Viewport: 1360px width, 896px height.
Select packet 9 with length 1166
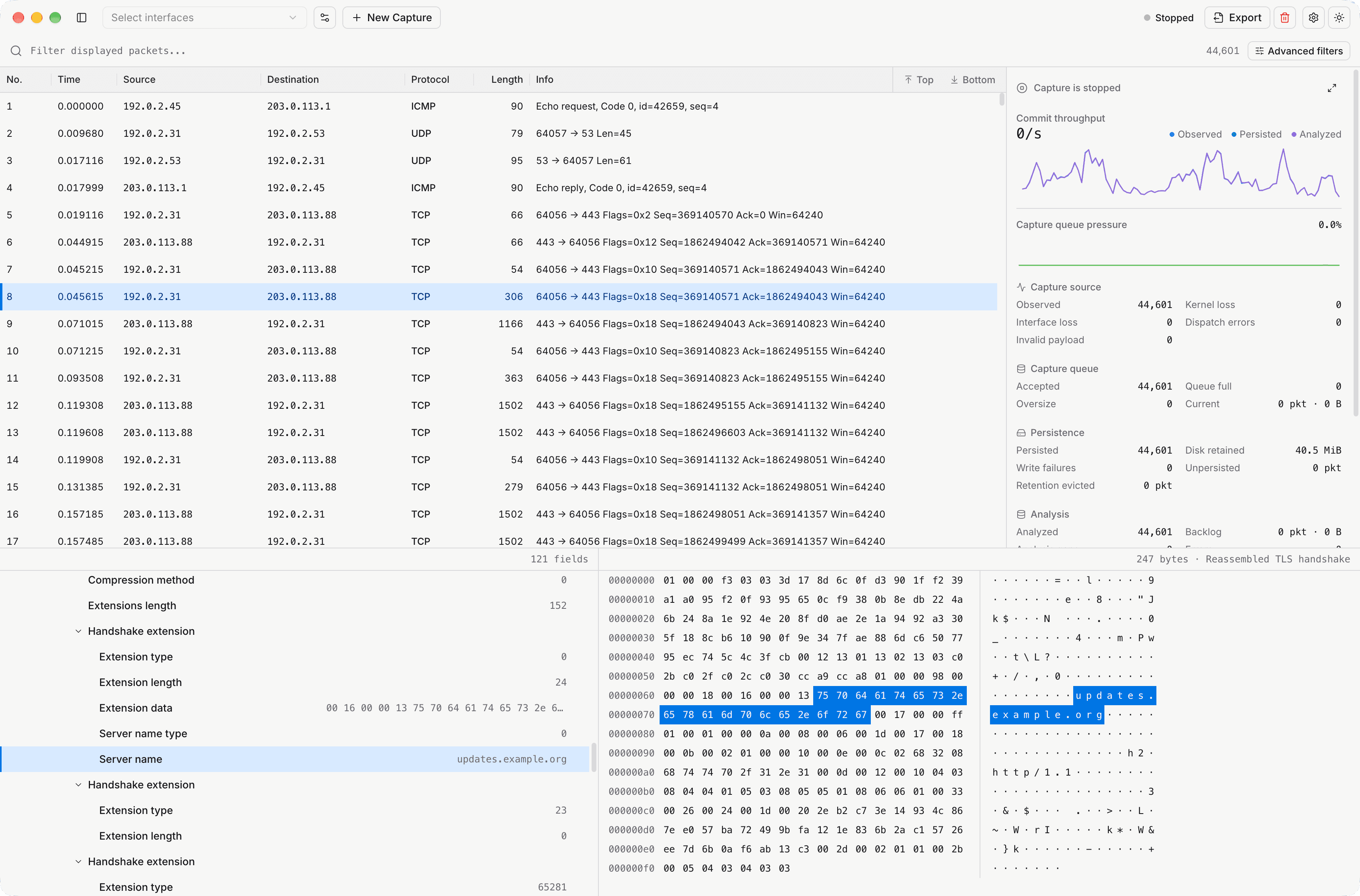pyautogui.click(x=498, y=324)
